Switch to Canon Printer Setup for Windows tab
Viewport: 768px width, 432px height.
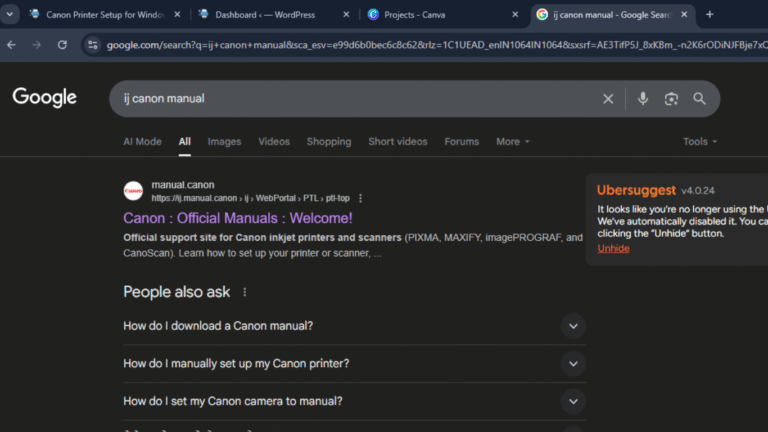point(105,15)
